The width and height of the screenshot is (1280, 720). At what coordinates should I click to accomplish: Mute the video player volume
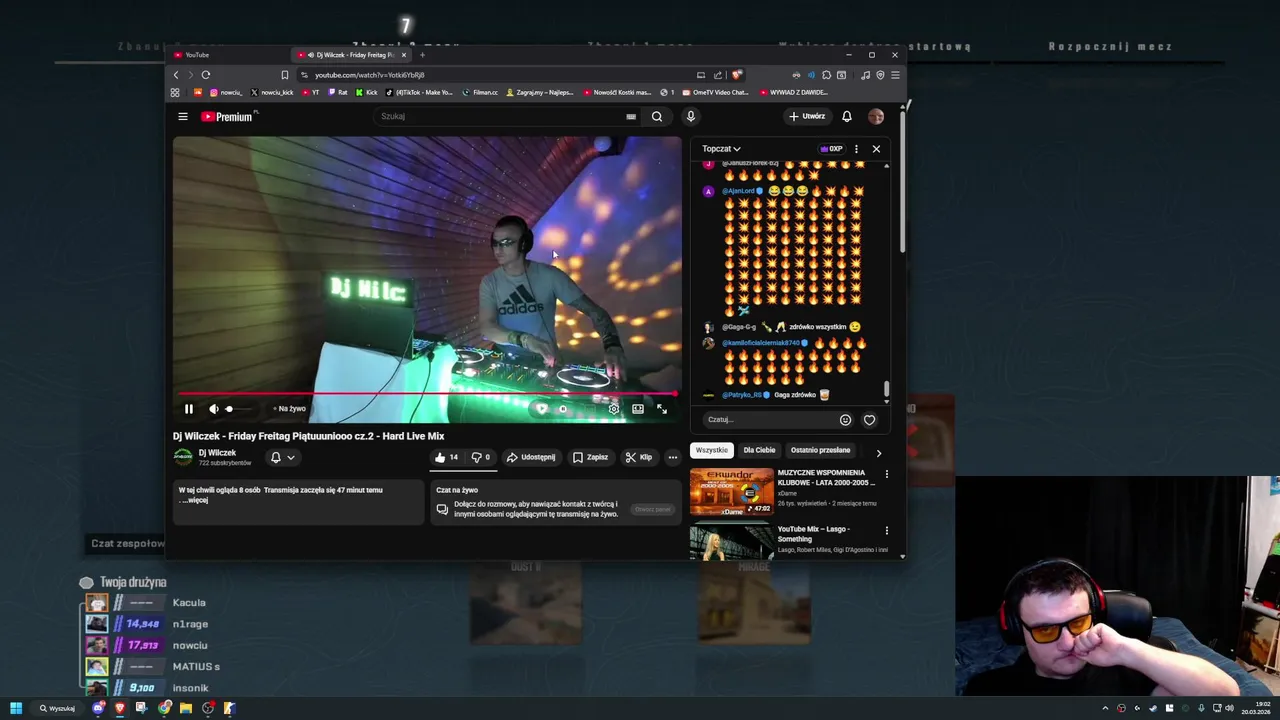pyautogui.click(x=213, y=408)
